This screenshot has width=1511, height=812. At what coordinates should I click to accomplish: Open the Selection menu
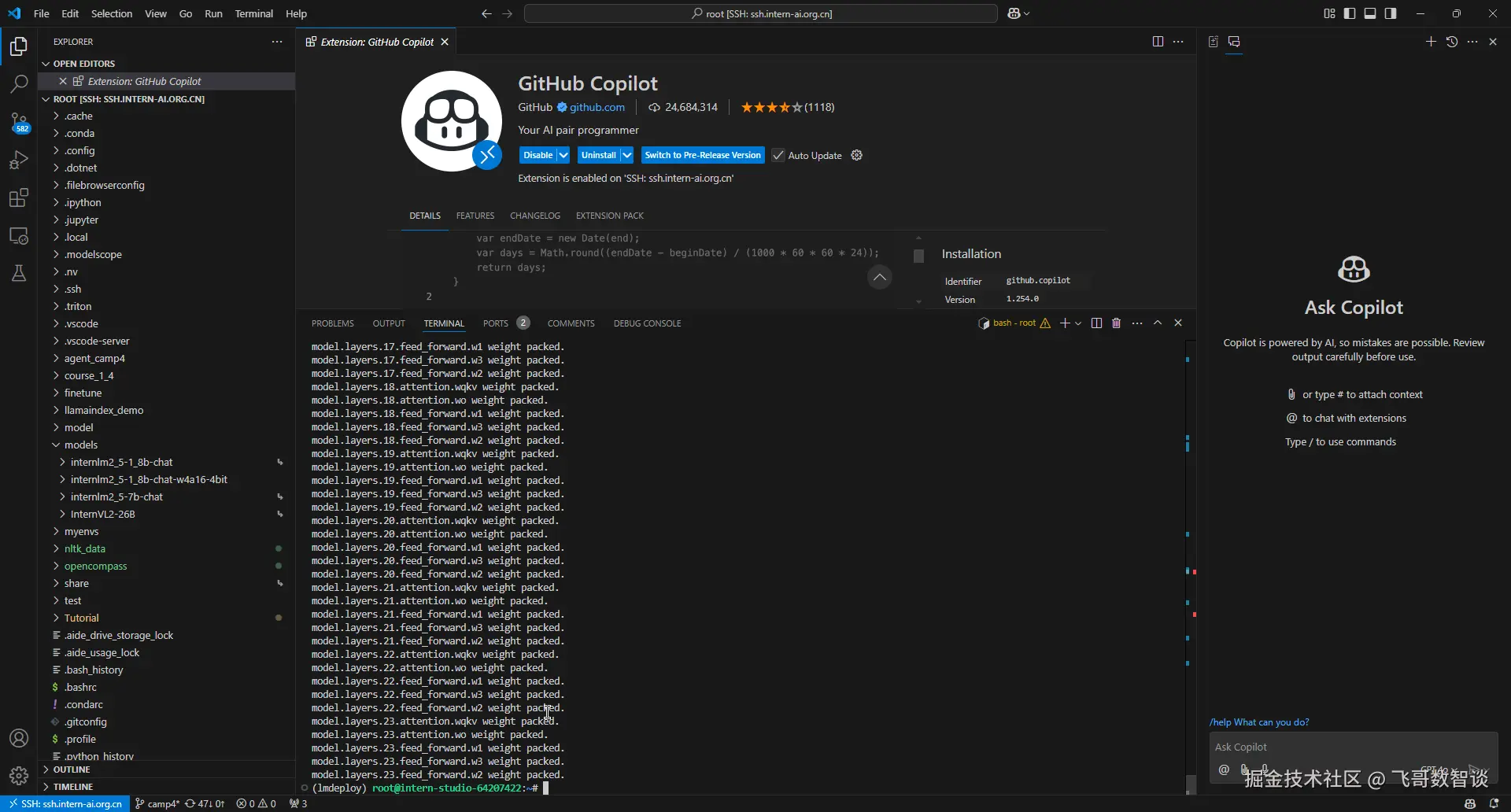point(112,13)
